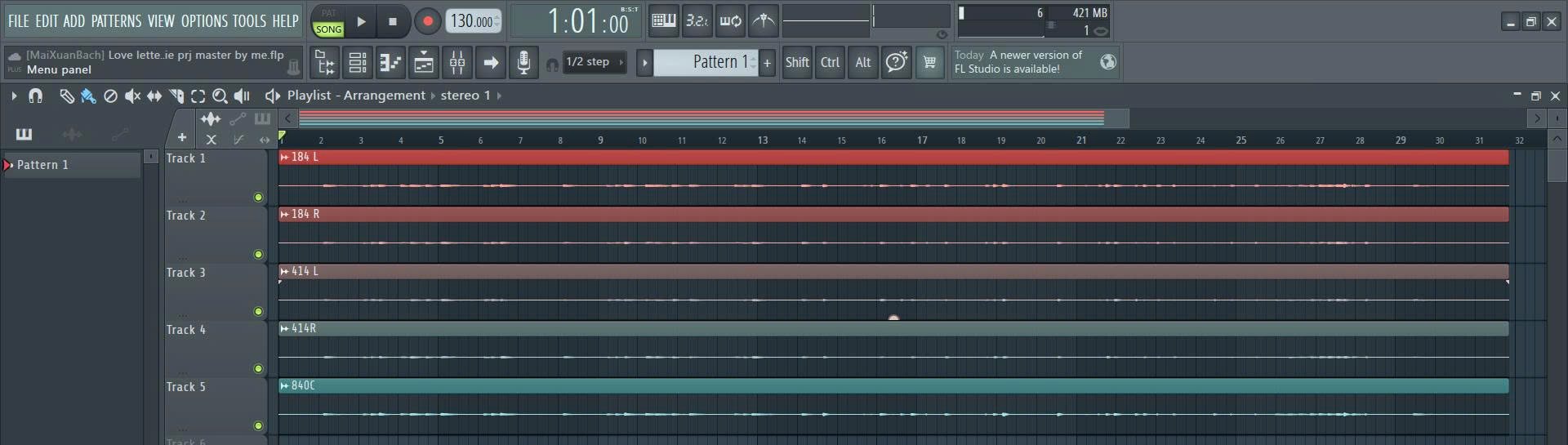This screenshot has width=1568, height=445.
Task: Toggle typing keyboard to piano icon
Action: click(664, 21)
